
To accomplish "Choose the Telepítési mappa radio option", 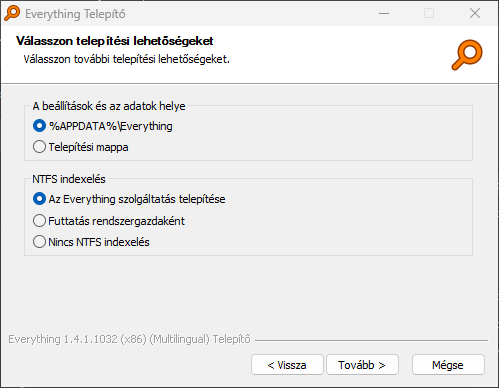I will tap(81, 147).
